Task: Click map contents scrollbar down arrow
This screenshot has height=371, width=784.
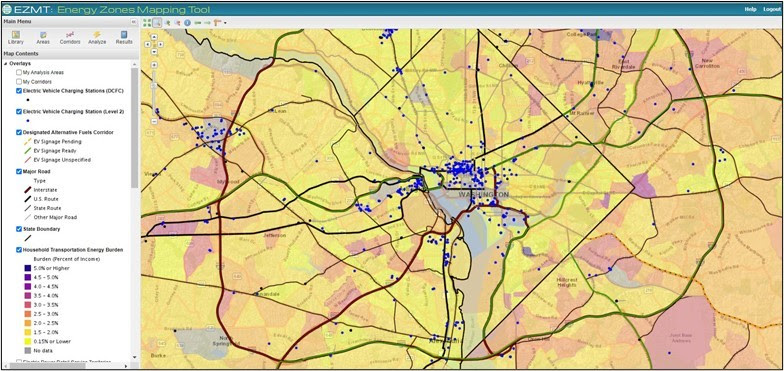Action: pyautogui.click(x=134, y=357)
